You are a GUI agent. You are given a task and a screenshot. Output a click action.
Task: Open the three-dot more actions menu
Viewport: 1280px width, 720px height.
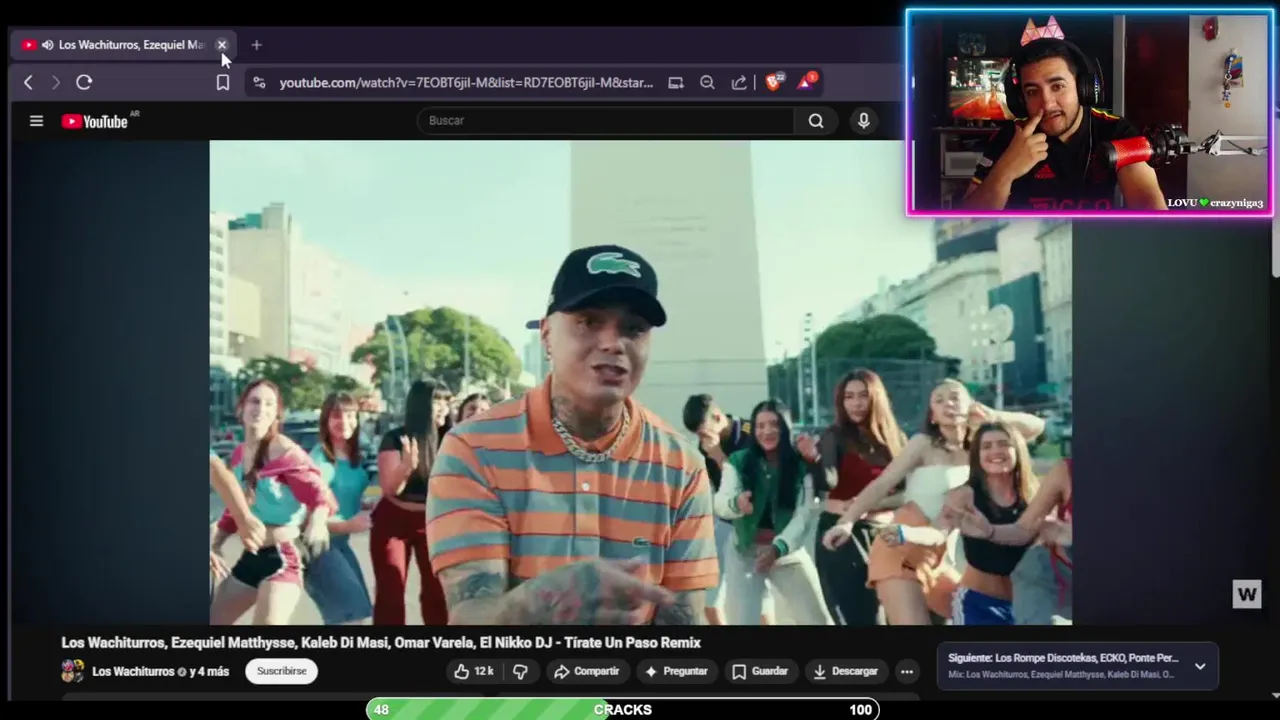coord(907,672)
